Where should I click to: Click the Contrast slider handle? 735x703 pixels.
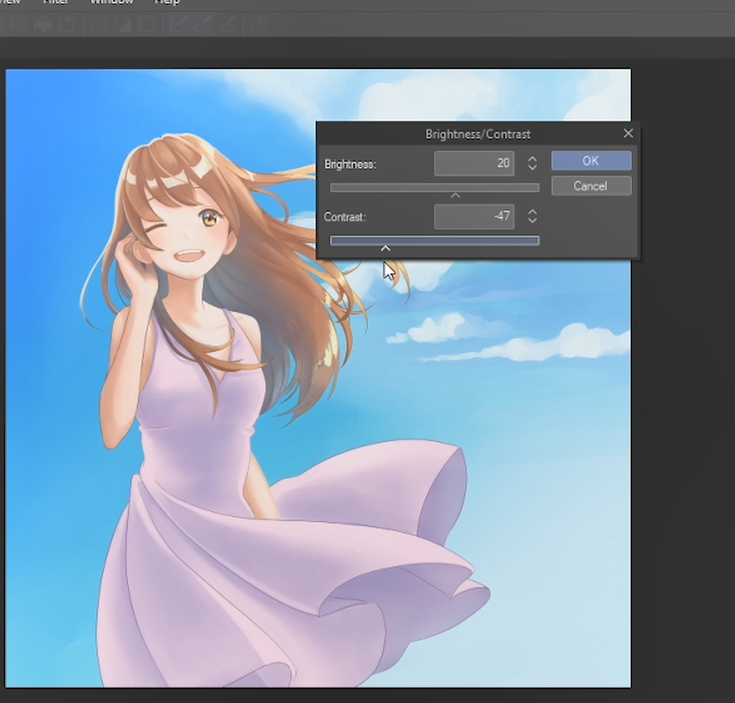click(385, 247)
